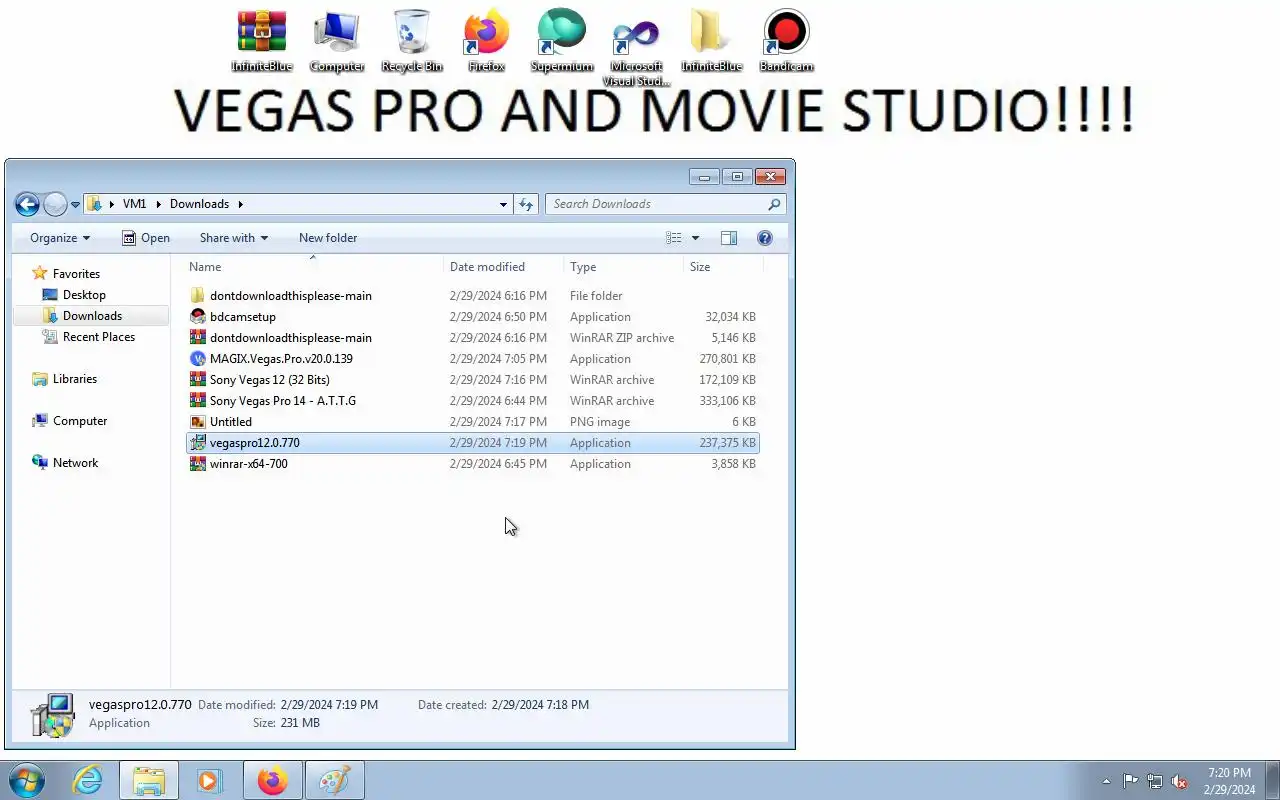
Task: Sort by the Size column header
Action: [724, 267]
